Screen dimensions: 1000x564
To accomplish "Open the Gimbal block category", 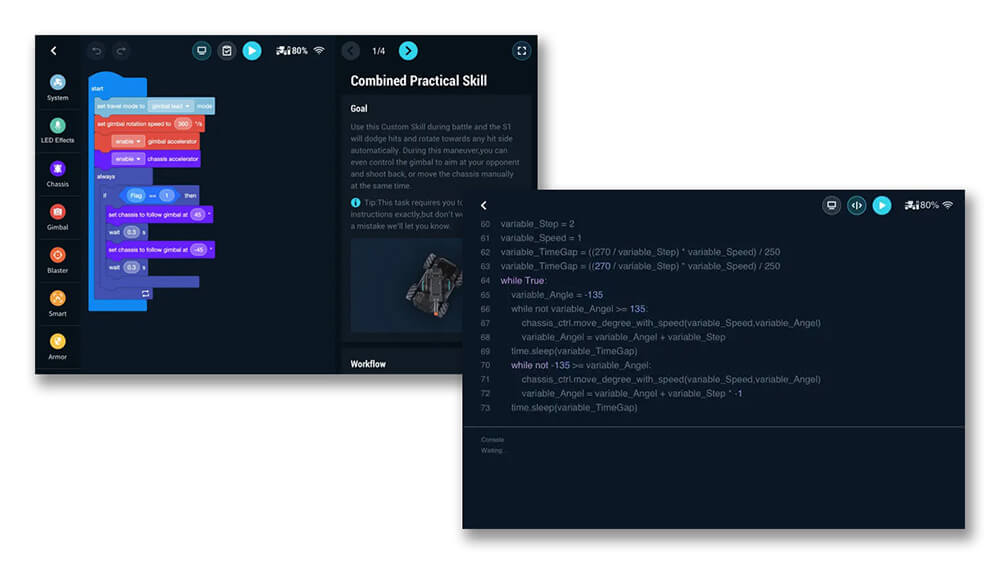I will point(57,218).
